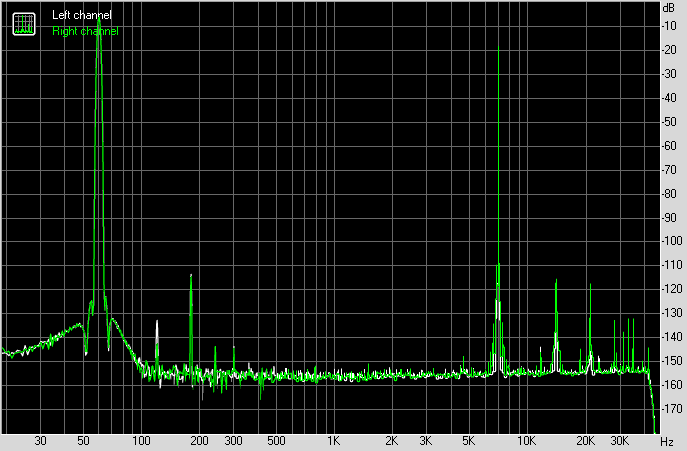Click the '-150' dB axis value
The image size is (687, 451).
(x=672, y=361)
